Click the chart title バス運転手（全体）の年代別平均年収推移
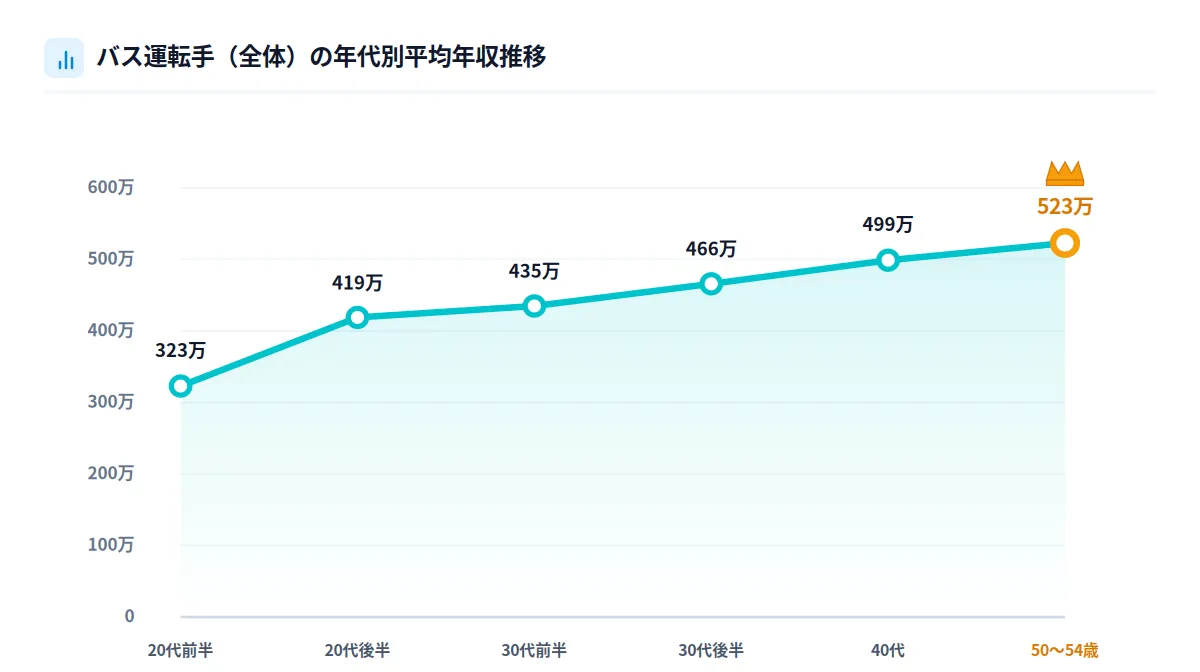This screenshot has width=1200, height=672. pyautogui.click(x=321, y=58)
